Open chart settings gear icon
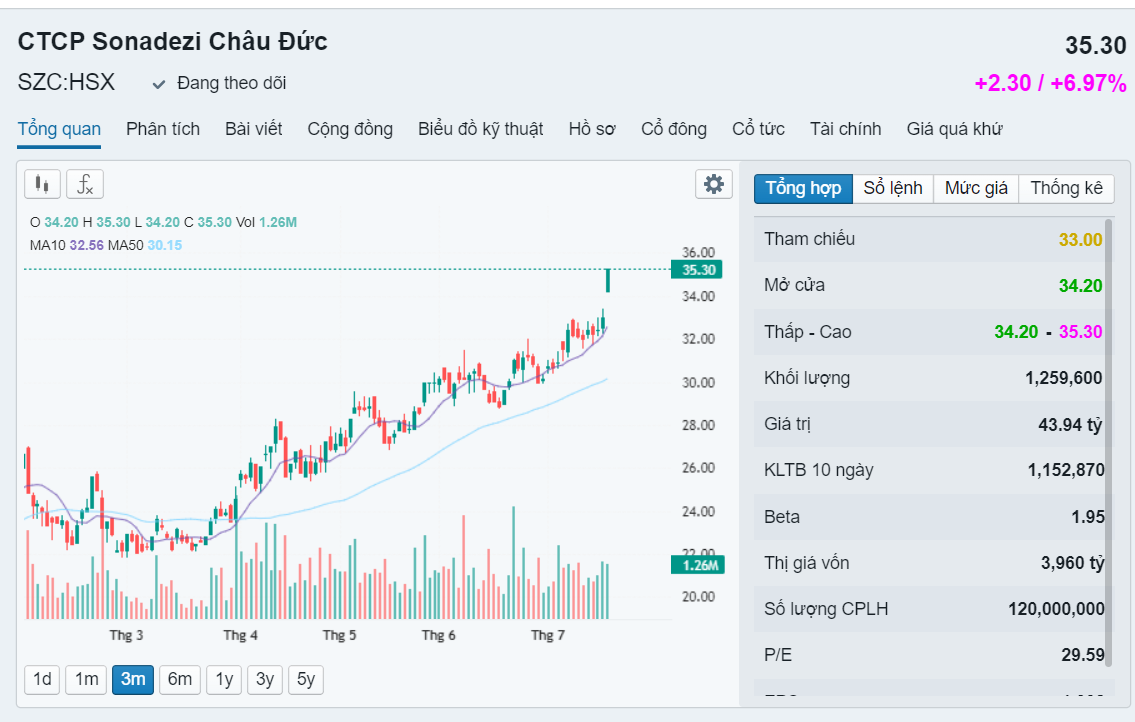Image resolution: width=1135 pixels, height=722 pixels. pyautogui.click(x=713, y=184)
